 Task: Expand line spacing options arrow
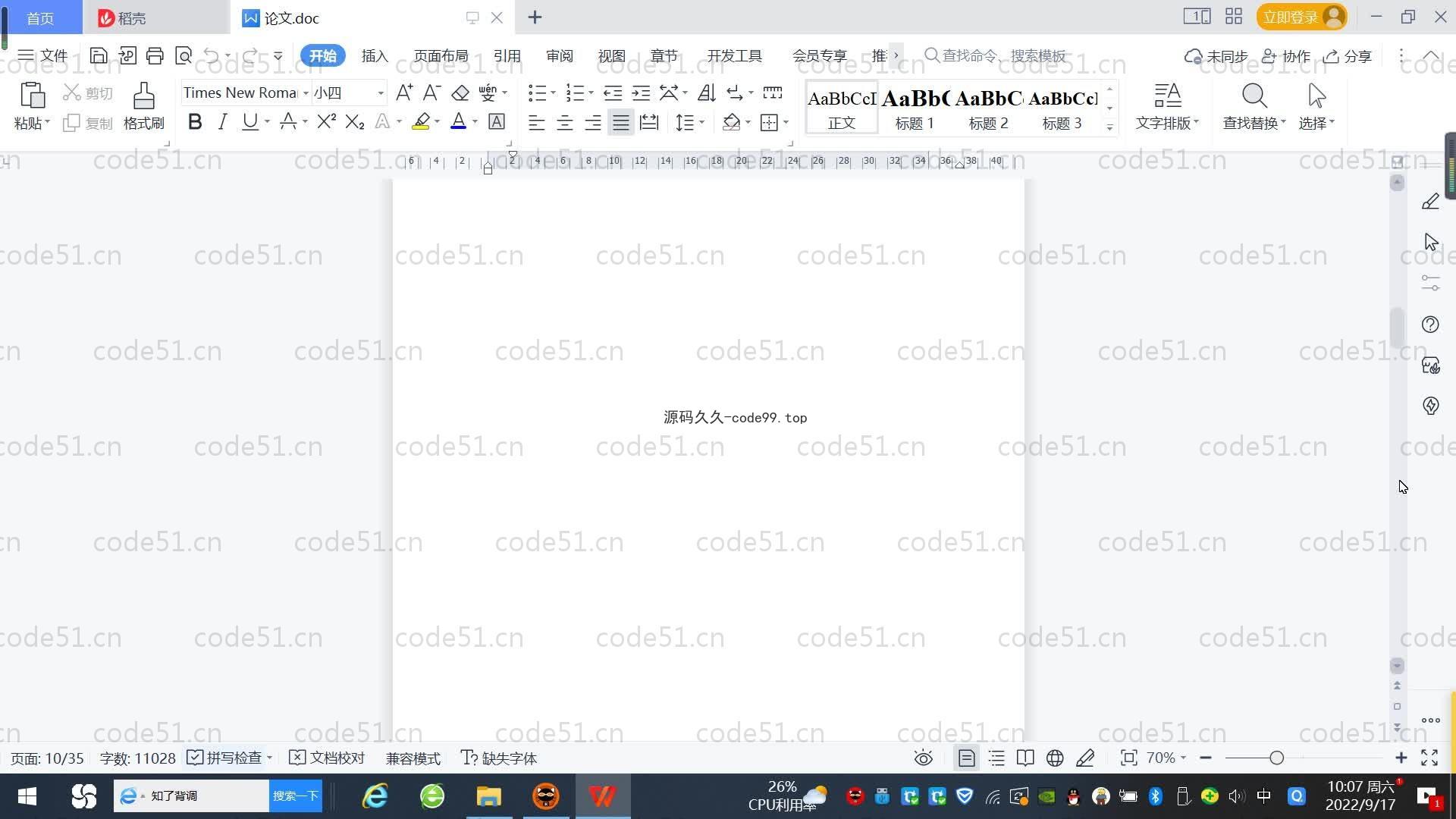702,122
